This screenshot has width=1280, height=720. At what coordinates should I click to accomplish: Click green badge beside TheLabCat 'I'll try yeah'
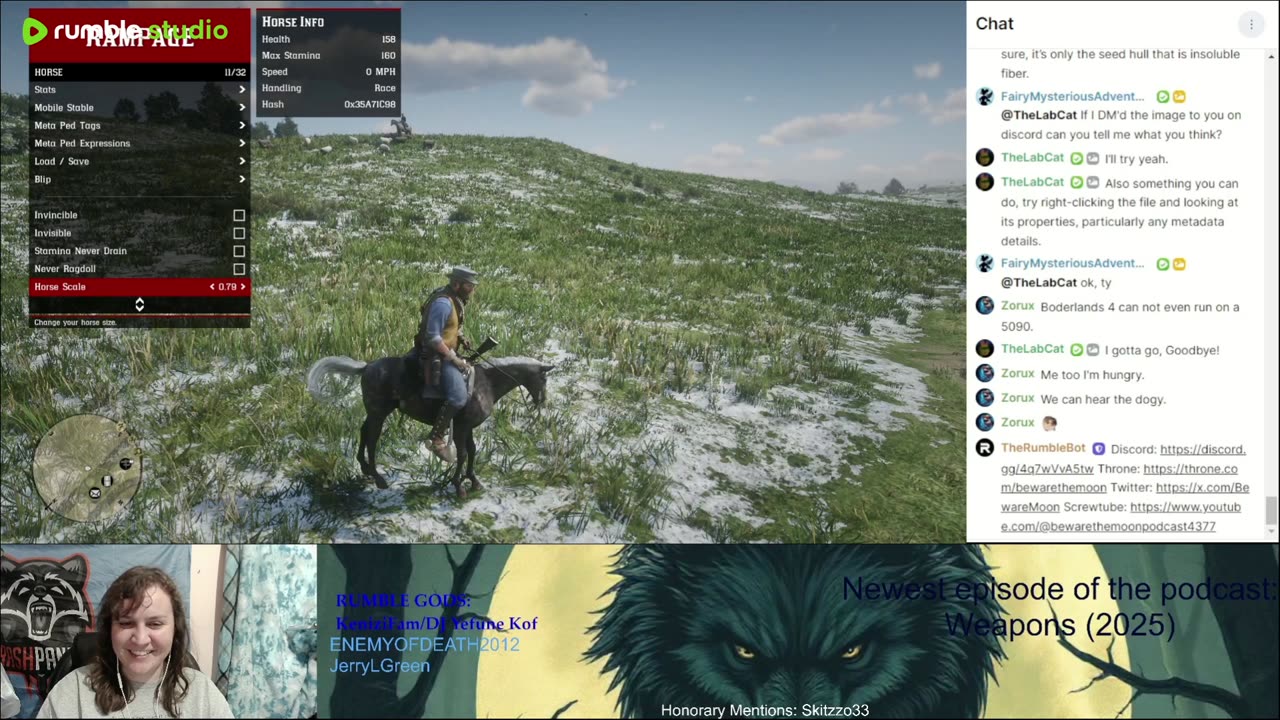(1077, 159)
